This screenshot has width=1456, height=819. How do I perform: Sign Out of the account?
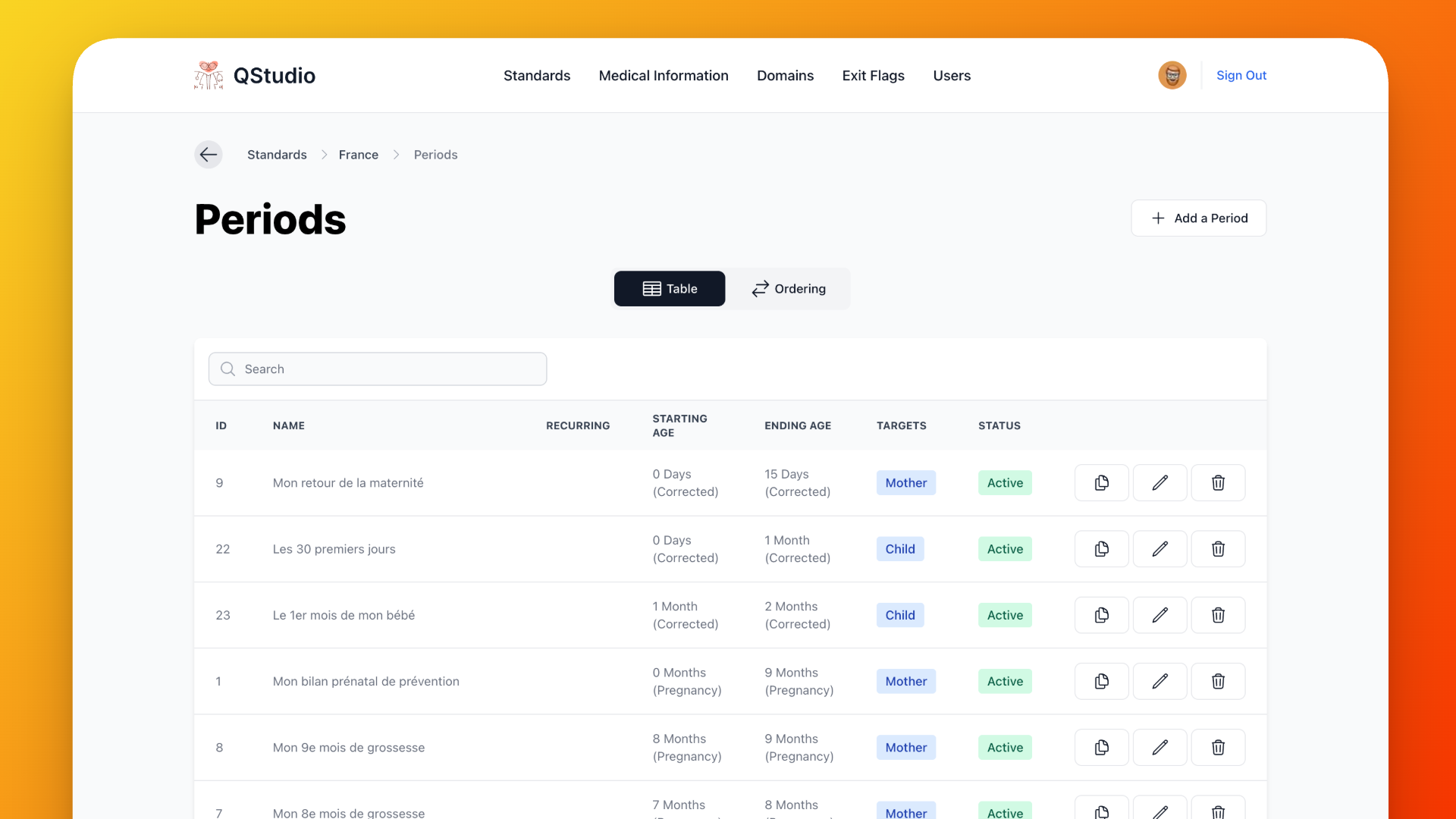click(x=1241, y=75)
